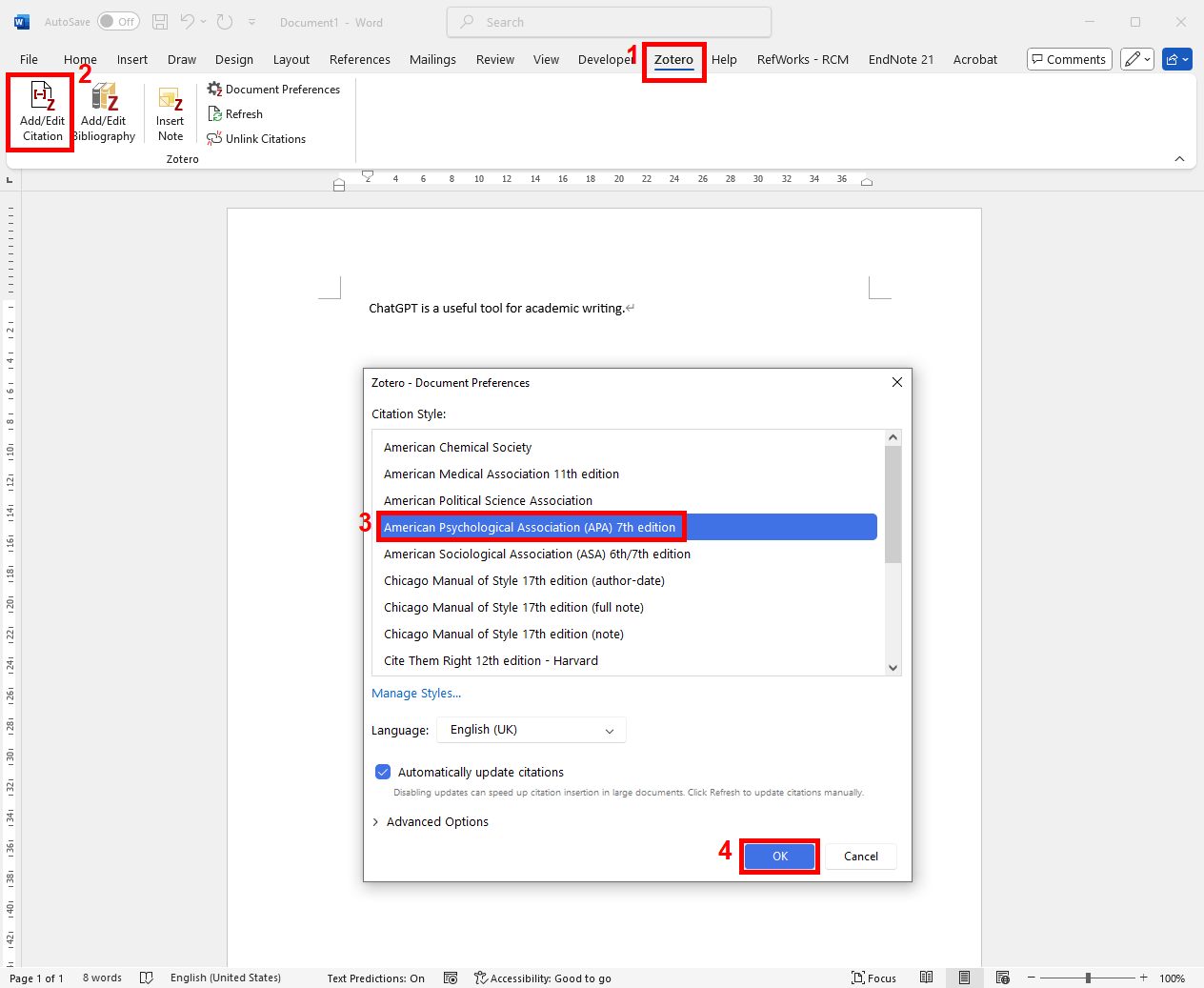Toggle the AutoSave switch

pos(118,22)
